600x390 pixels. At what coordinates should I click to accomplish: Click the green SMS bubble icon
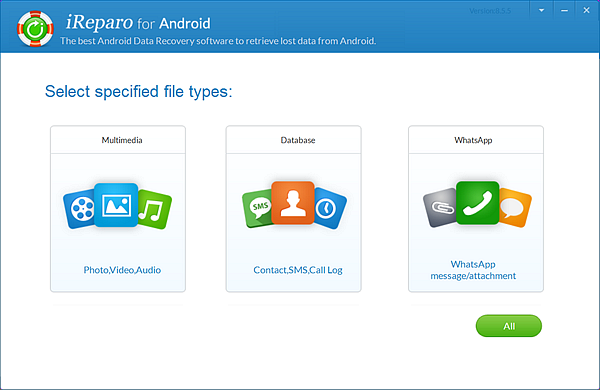[258, 209]
